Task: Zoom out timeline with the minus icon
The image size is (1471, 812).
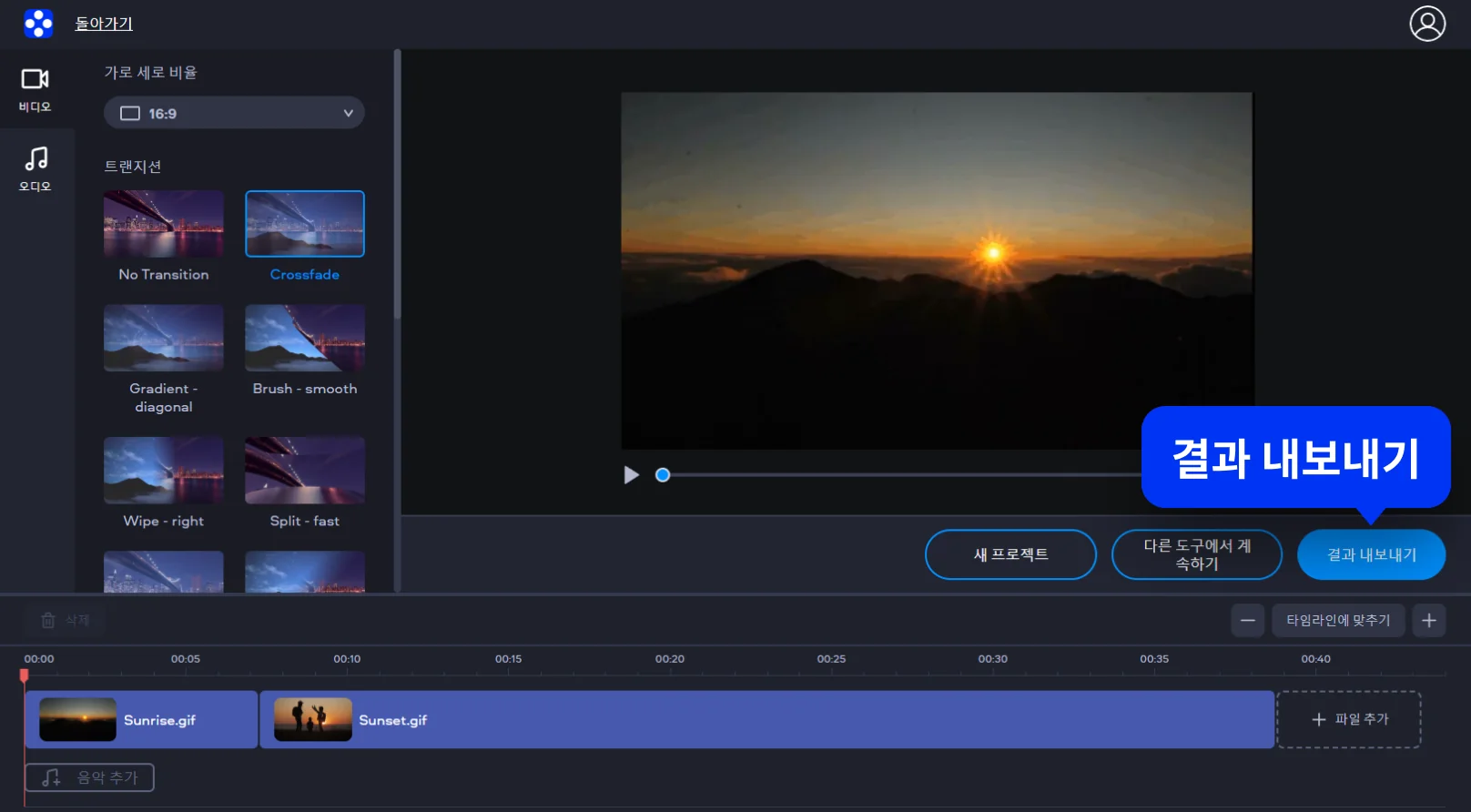Action: coord(1247,621)
